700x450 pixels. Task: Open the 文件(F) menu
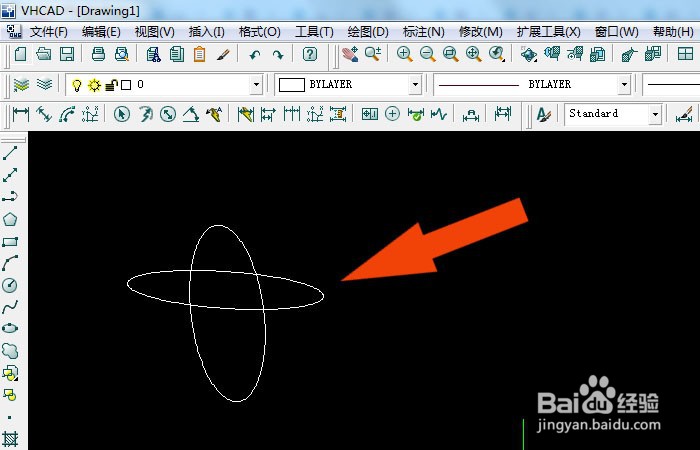coord(49,32)
